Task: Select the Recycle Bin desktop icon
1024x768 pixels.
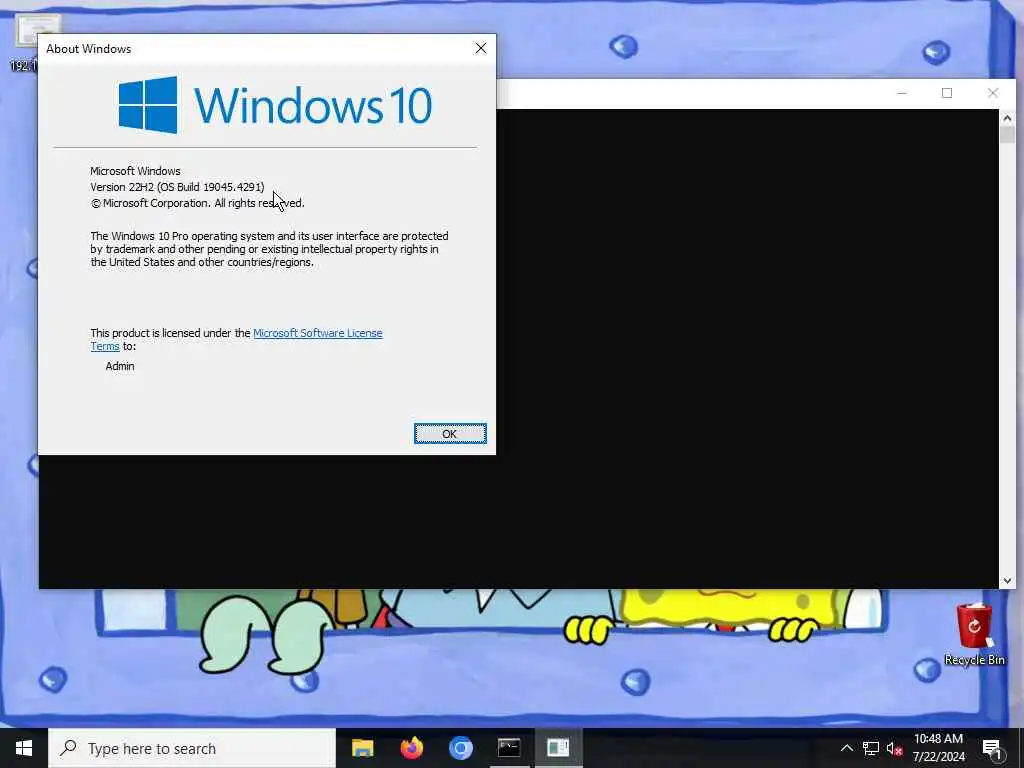Action: [x=974, y=634]
